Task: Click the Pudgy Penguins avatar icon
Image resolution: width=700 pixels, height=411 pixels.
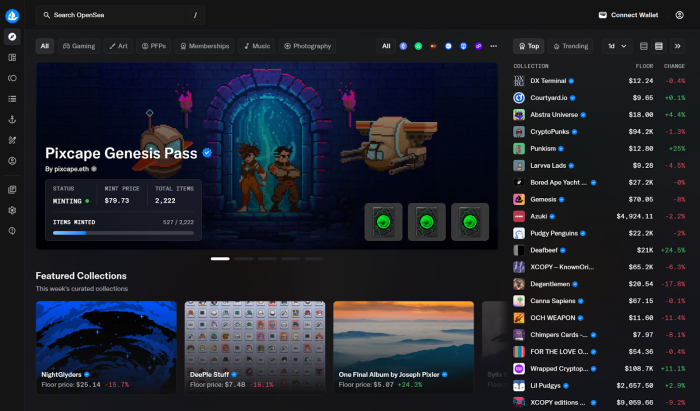Action: tap(519, 233)
